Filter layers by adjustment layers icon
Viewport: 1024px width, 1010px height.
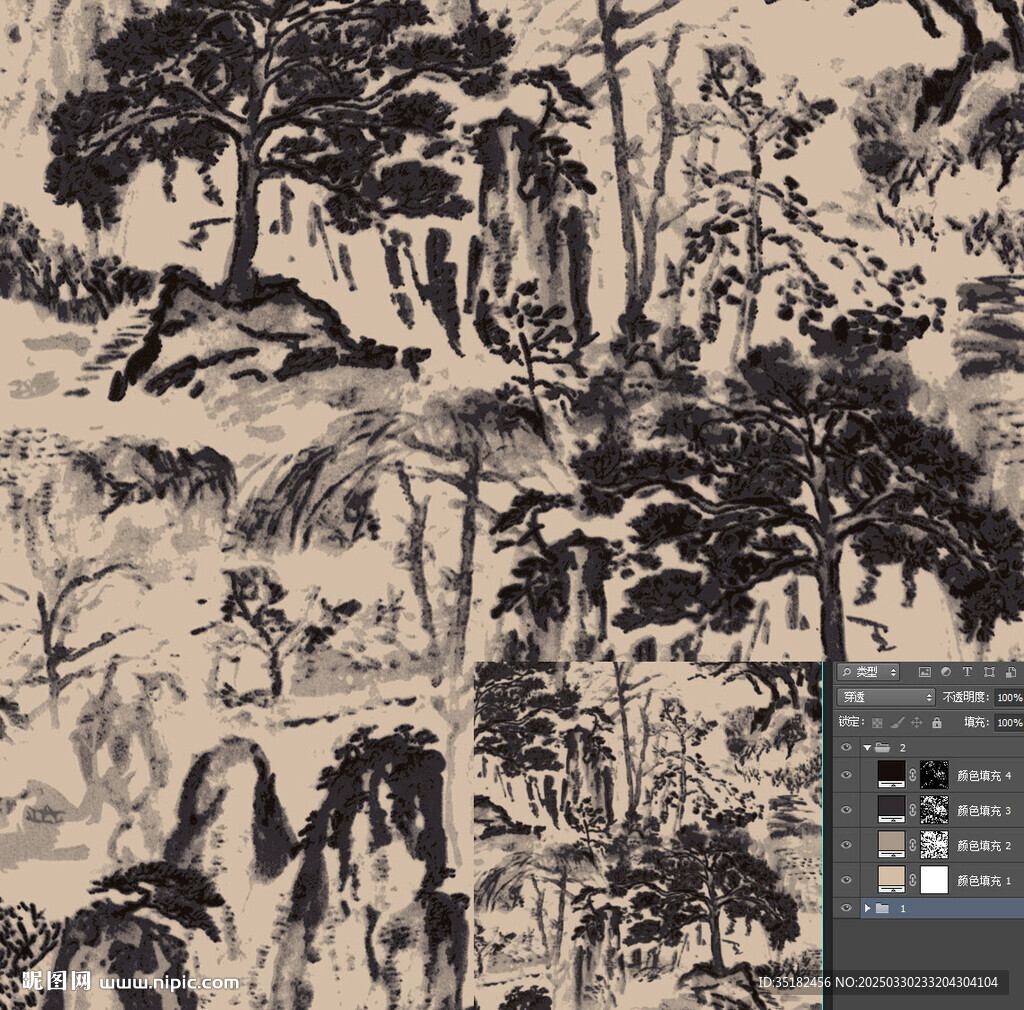946,672
